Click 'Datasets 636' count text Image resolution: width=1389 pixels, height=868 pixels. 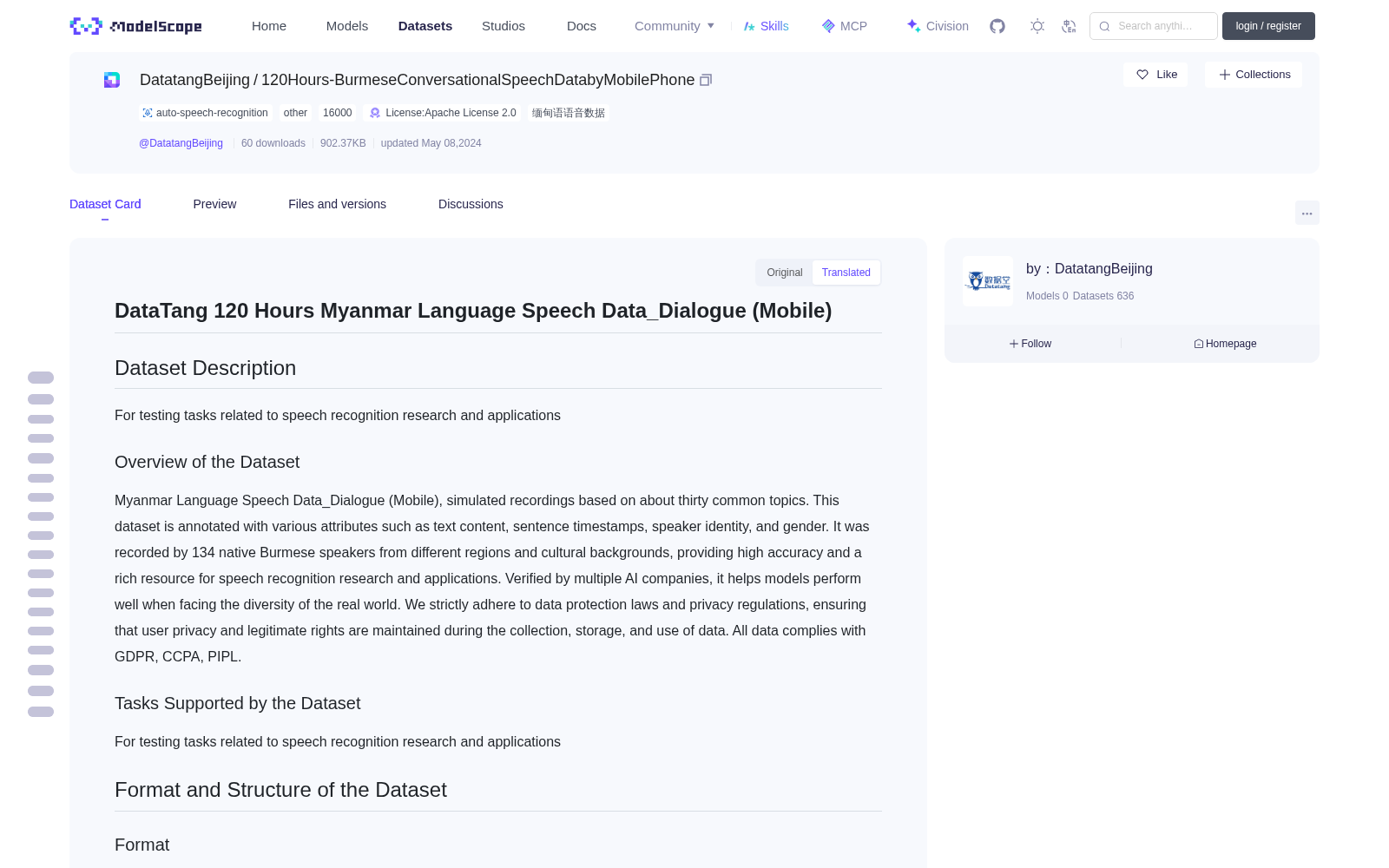[1103, 296]
